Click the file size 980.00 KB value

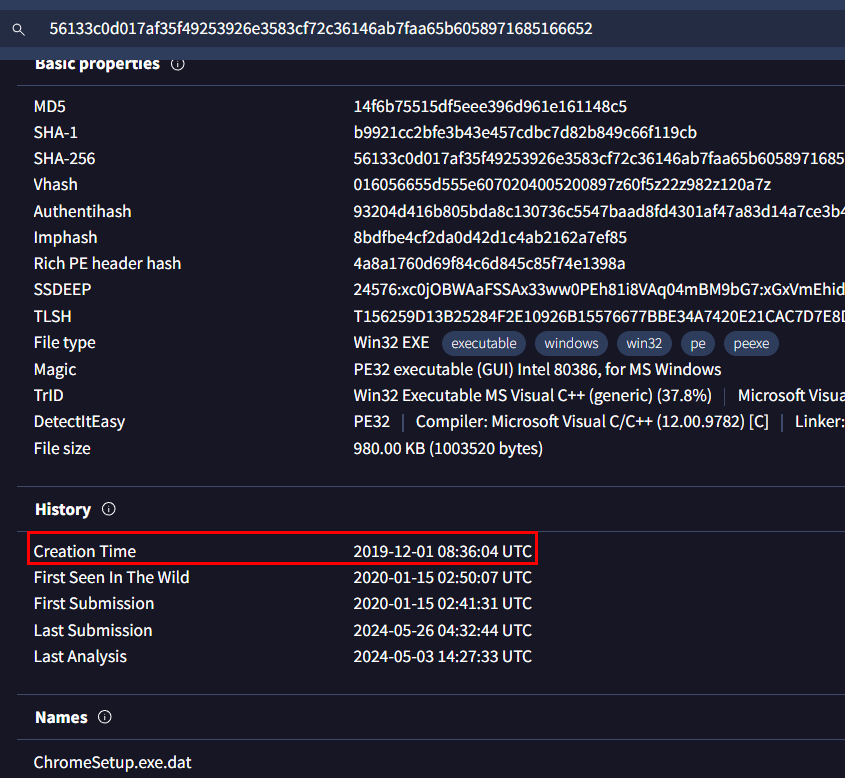click(x=448, y=448)
